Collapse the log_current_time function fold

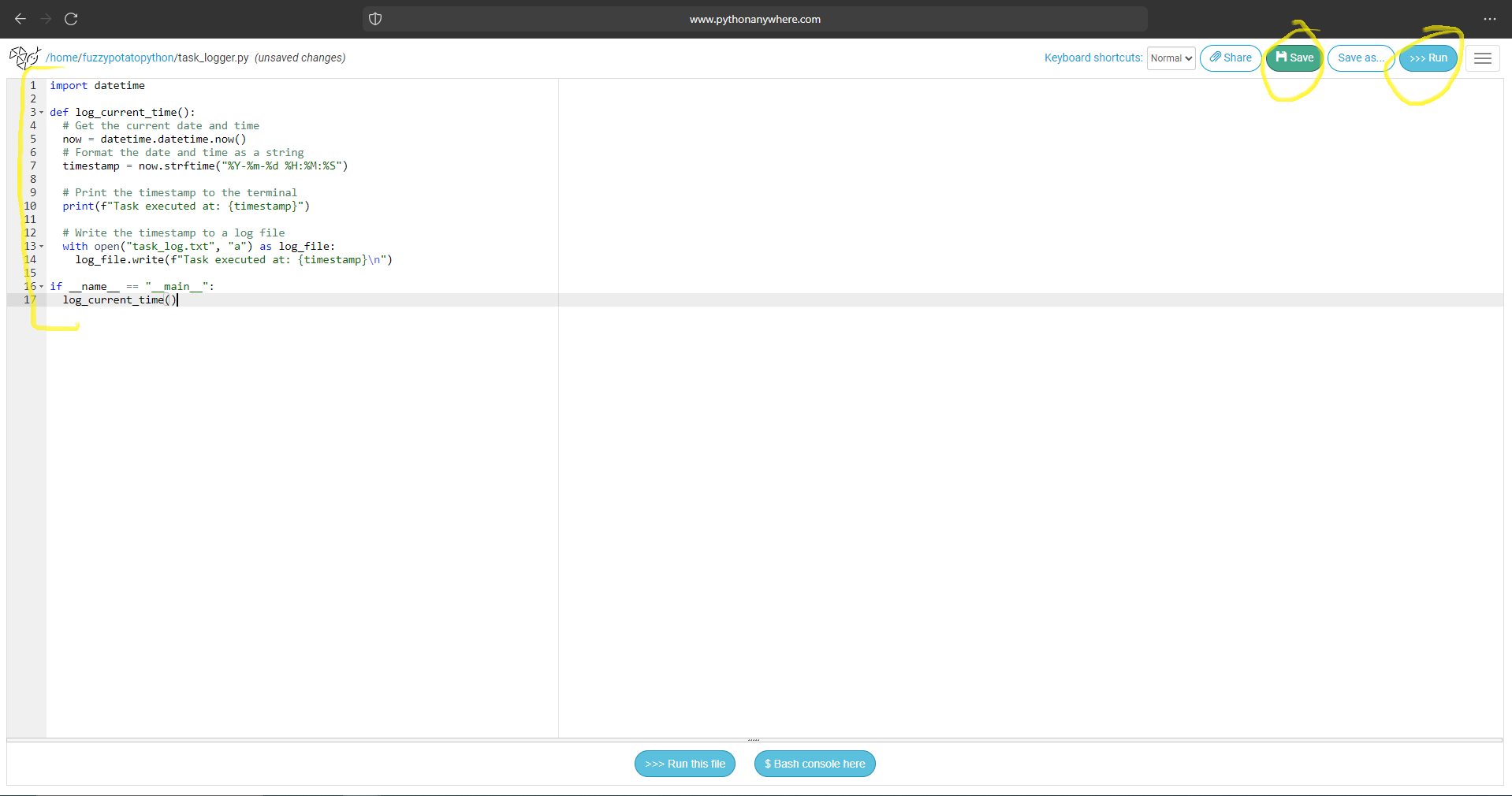tap(41, 112)
